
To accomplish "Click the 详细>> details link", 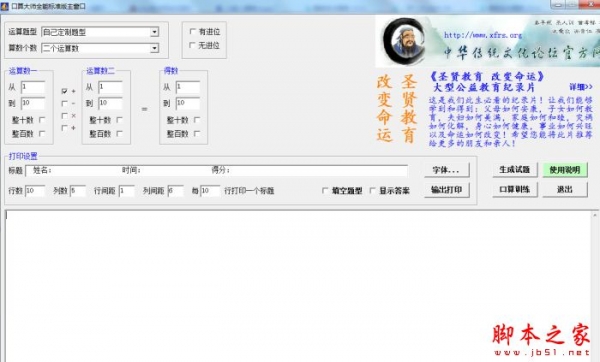I will pos(580,87).
